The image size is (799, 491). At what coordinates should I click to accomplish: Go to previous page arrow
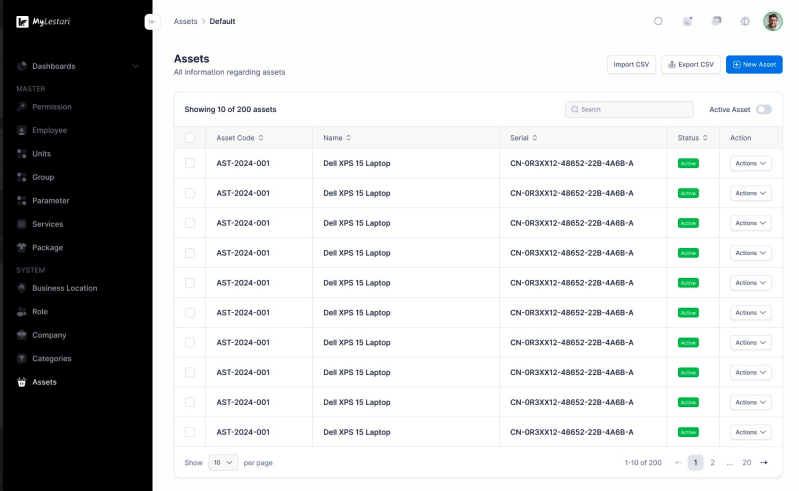(x=678, y=462)
